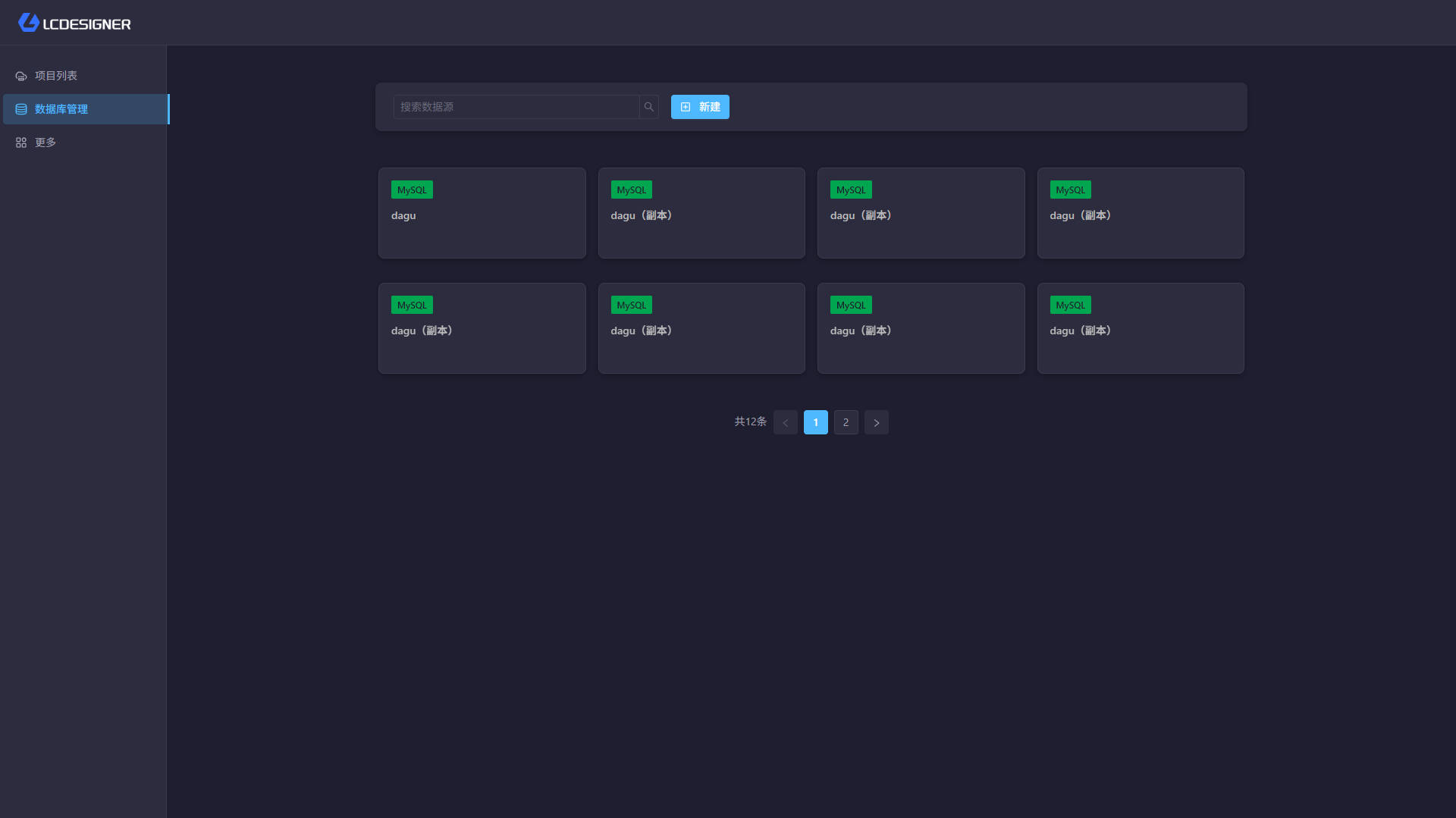Open 更多 menu item

pos(45,143)
